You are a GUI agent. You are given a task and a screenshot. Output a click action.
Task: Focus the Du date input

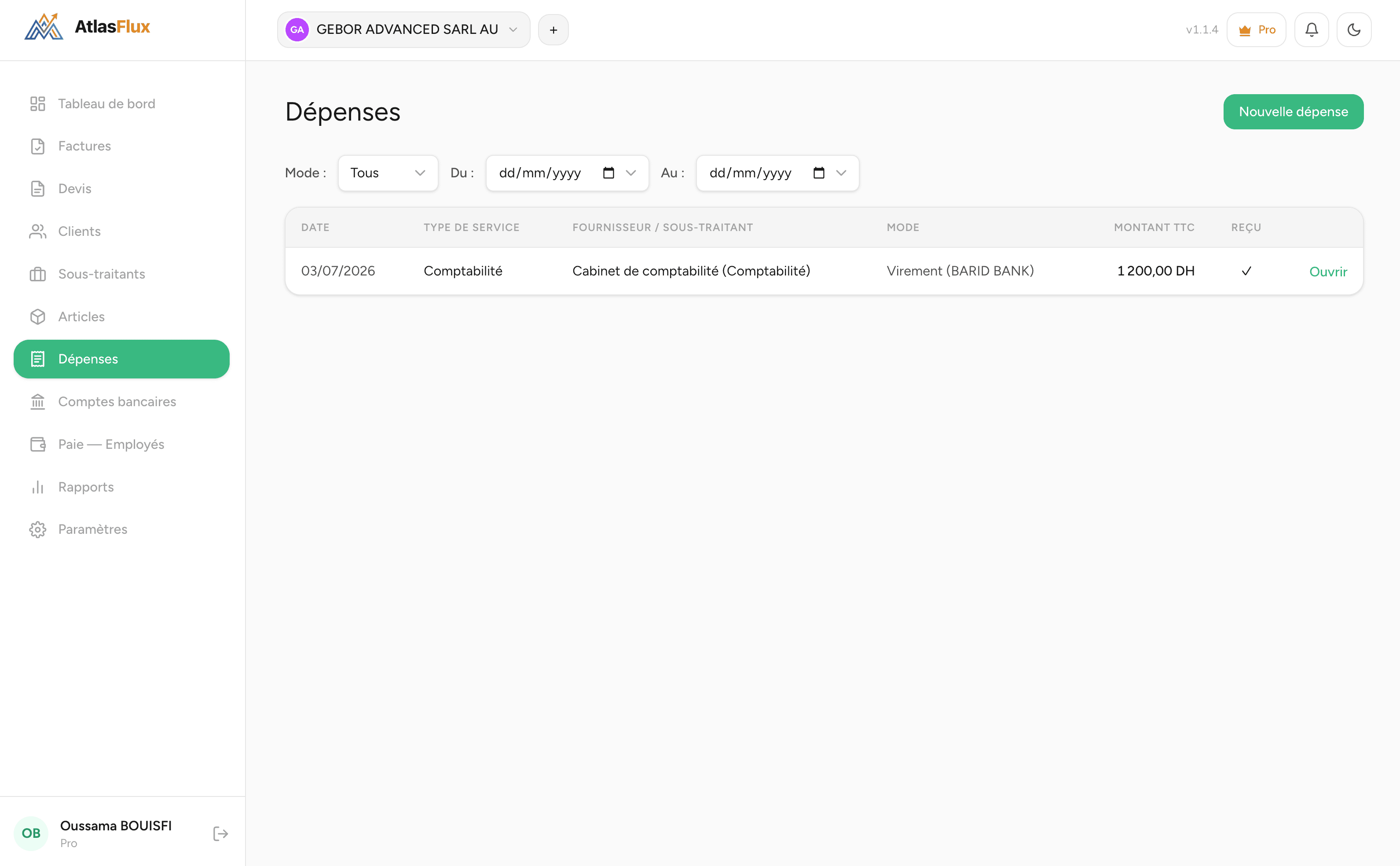pos(567,173)
